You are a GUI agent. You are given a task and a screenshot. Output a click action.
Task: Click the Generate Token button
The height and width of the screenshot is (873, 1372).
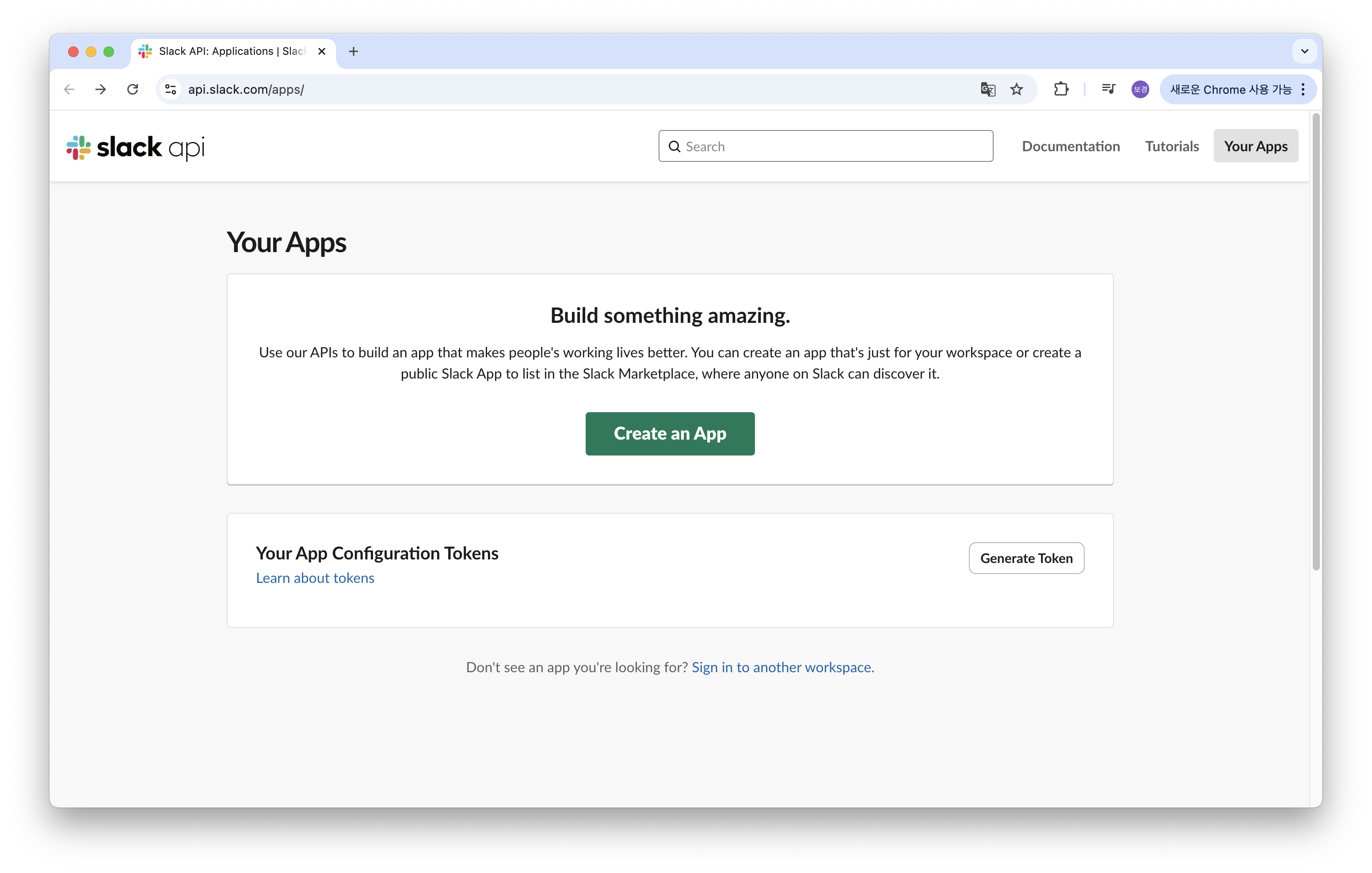tap(1026, 558)
